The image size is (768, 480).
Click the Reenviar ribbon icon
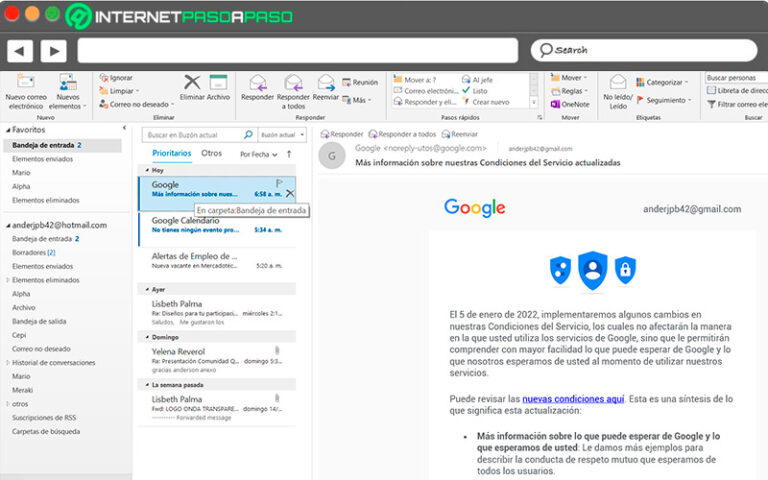(x=326, y=83)
